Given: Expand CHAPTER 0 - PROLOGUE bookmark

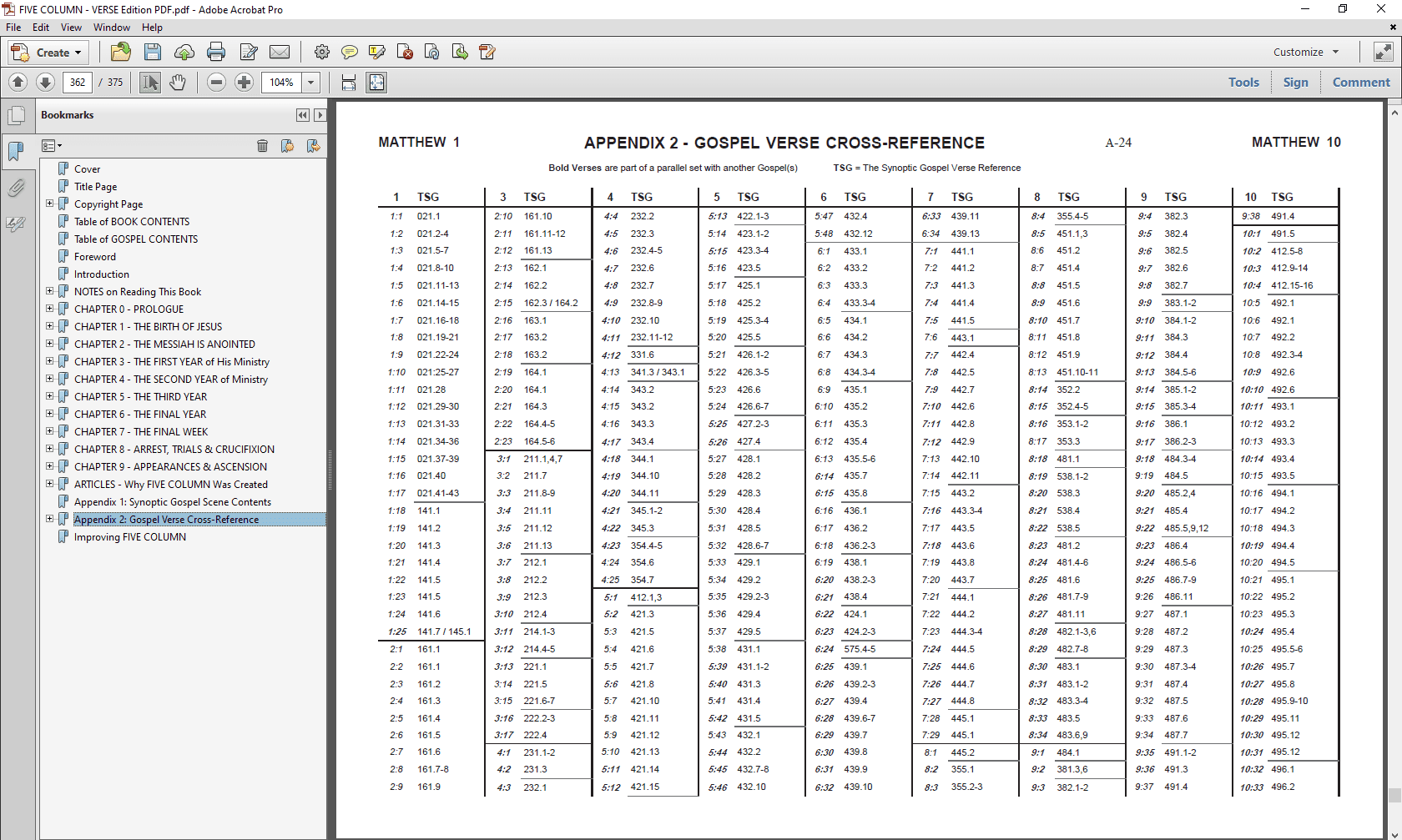Looking at the screenshot, I should [49, 309].
